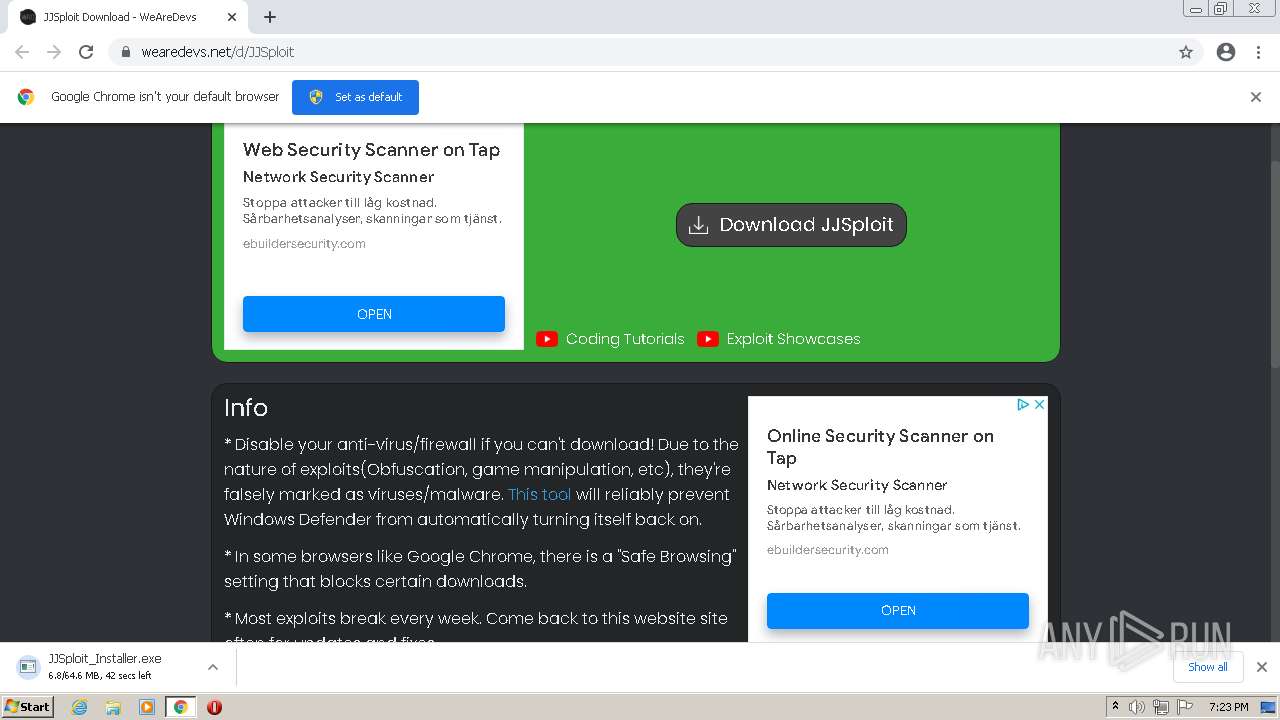
Task: Click the Chrome logo in notification bar
Action: click(x=26, y=97)
